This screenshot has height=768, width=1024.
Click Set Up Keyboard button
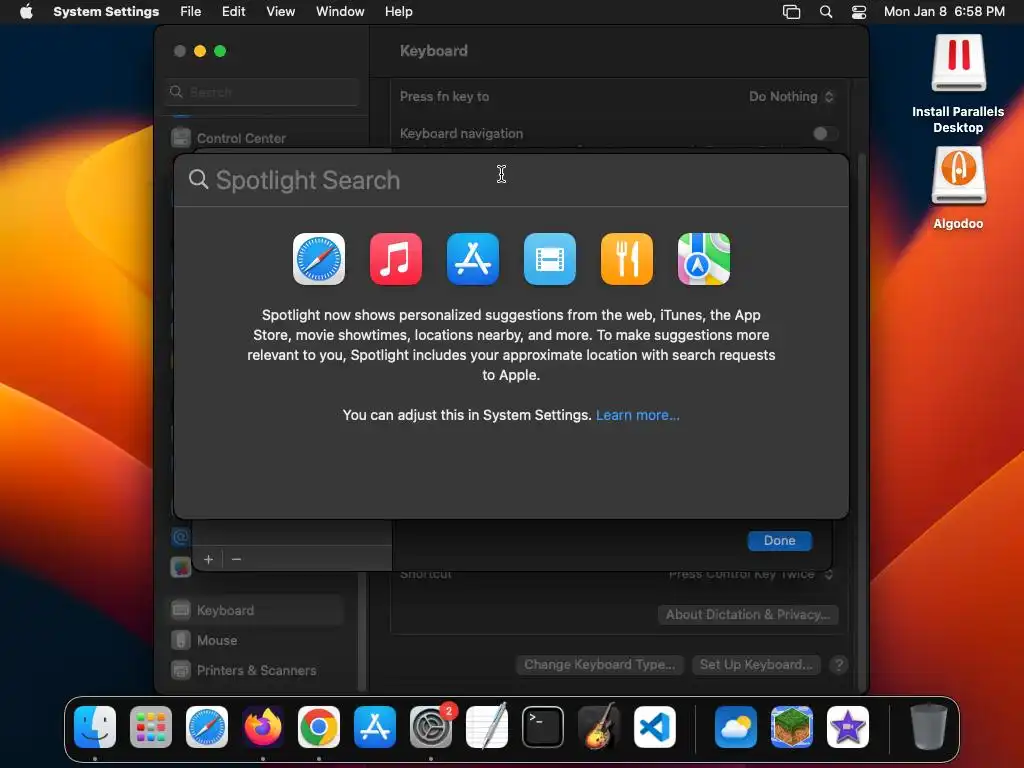[x=756, y=665]
